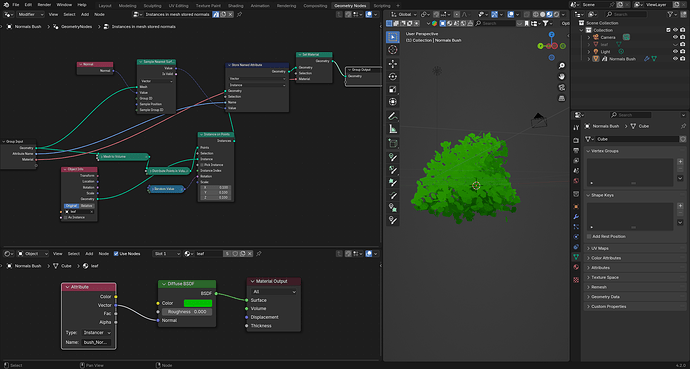Image resolution: width=690 pixels, height=369 pixels.
Task: Pin the geometry node tree
Action: pyautogui.click(x=239, y=14)
